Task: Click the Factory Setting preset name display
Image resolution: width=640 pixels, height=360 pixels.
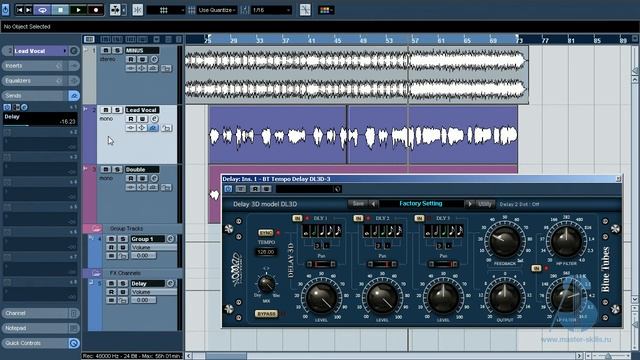Action: [421, 204]
